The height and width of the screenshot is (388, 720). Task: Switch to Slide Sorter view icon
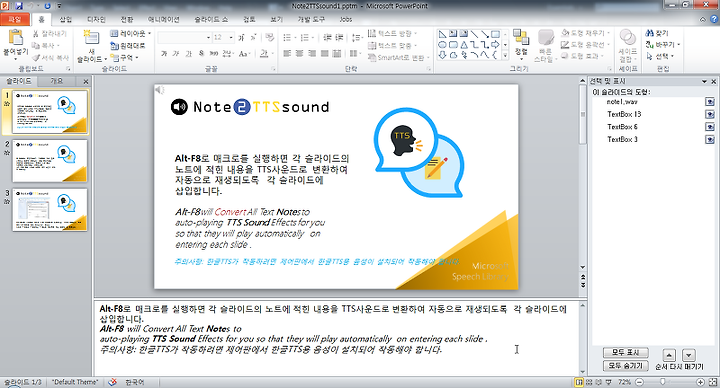pyautogui.click(x=590, y=382)
